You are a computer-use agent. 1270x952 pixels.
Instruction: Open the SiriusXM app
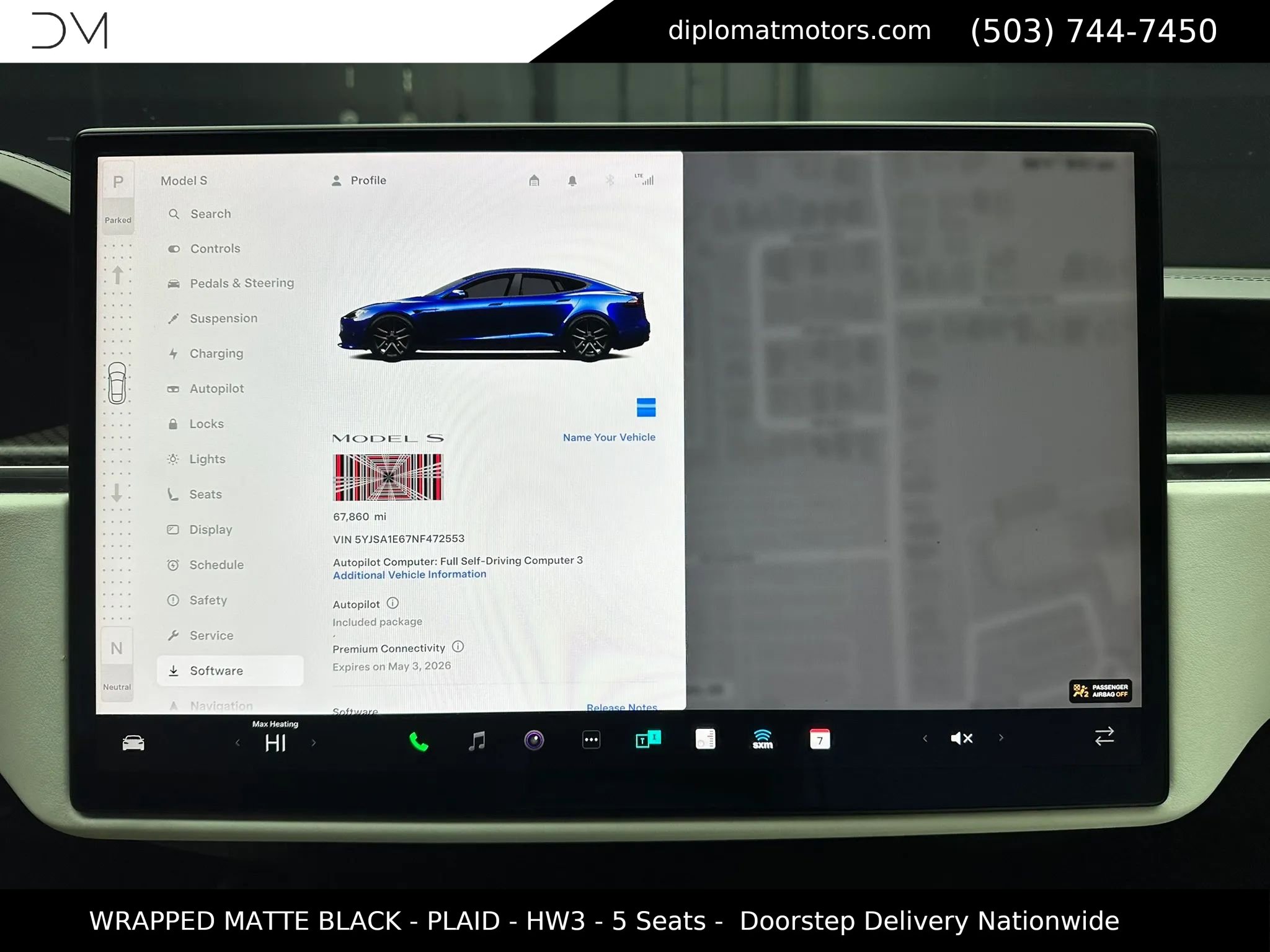(763, 739)
